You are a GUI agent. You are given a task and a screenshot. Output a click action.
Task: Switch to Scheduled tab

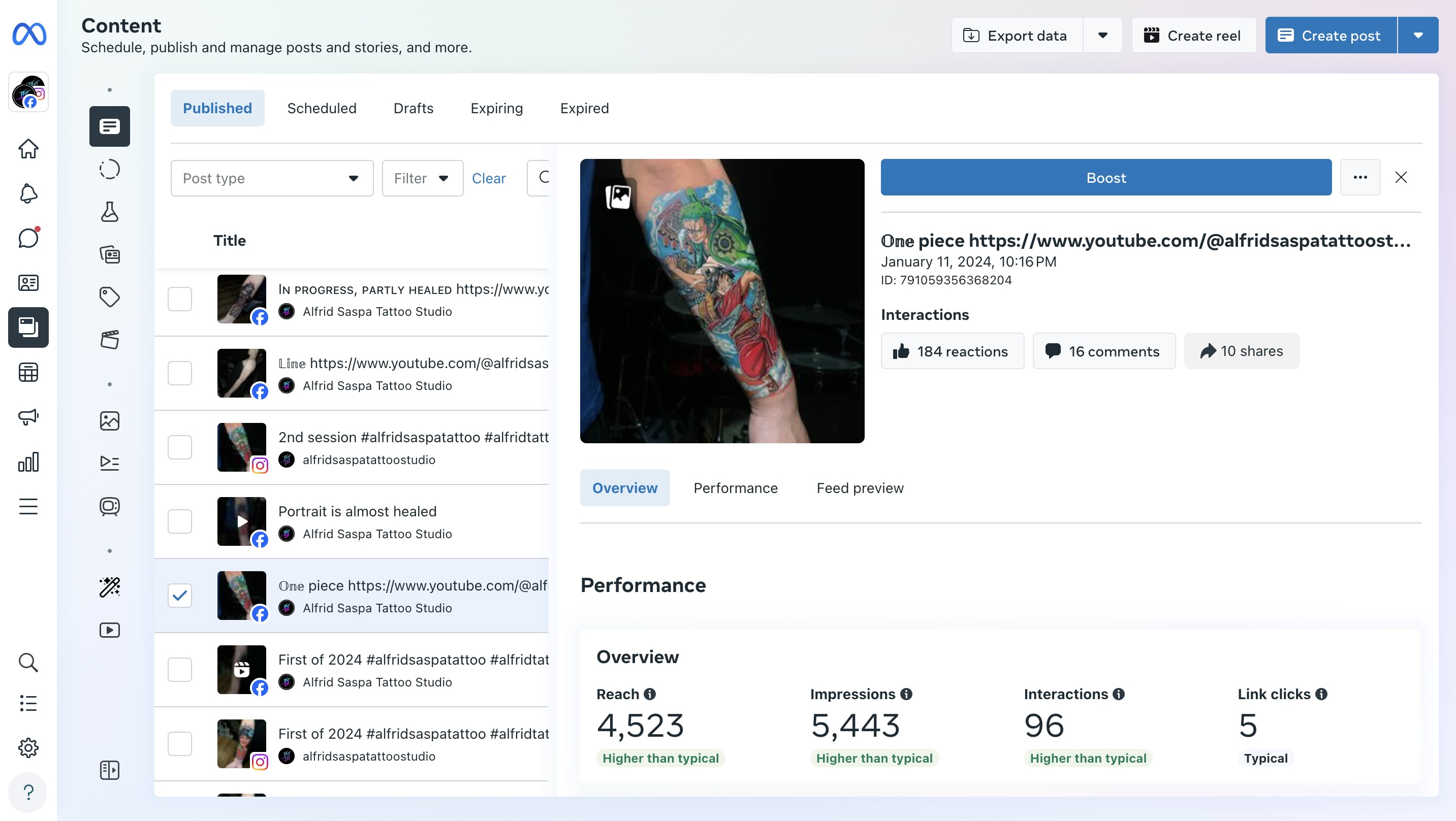tap(322, 108)
